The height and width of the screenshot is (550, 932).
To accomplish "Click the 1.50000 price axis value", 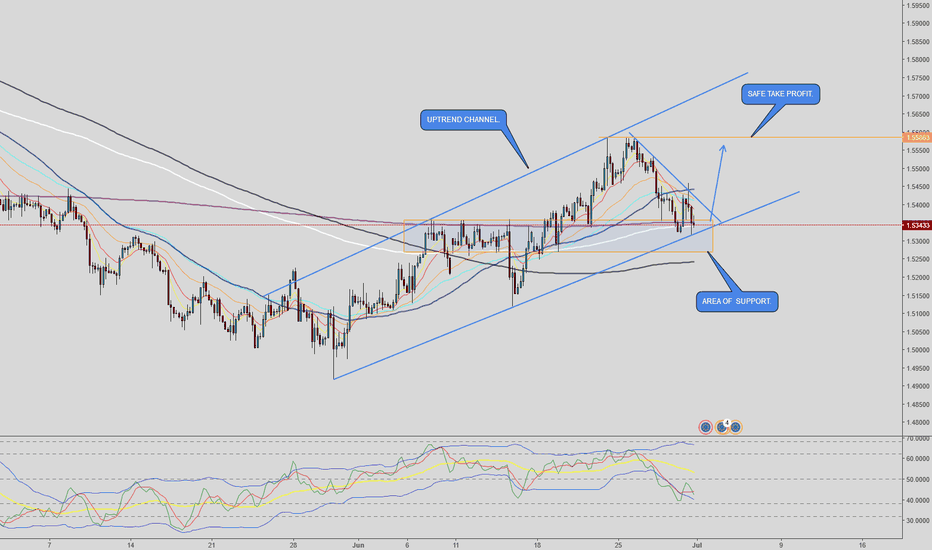I will tap(918, 350).
